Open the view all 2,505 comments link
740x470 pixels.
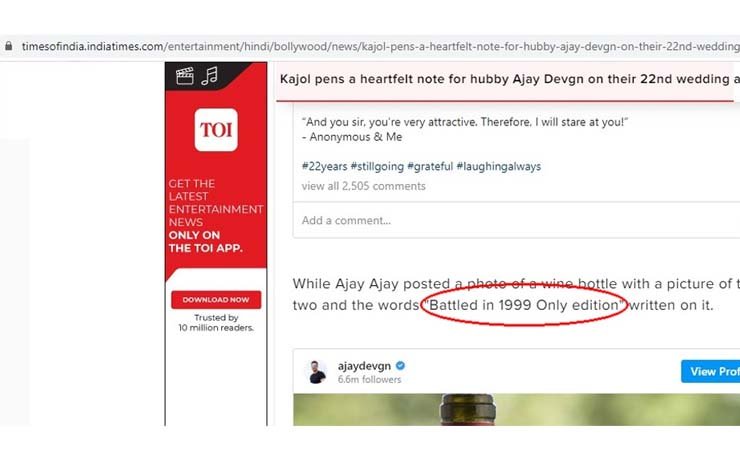pyautogui.click(x=363, y=186)
